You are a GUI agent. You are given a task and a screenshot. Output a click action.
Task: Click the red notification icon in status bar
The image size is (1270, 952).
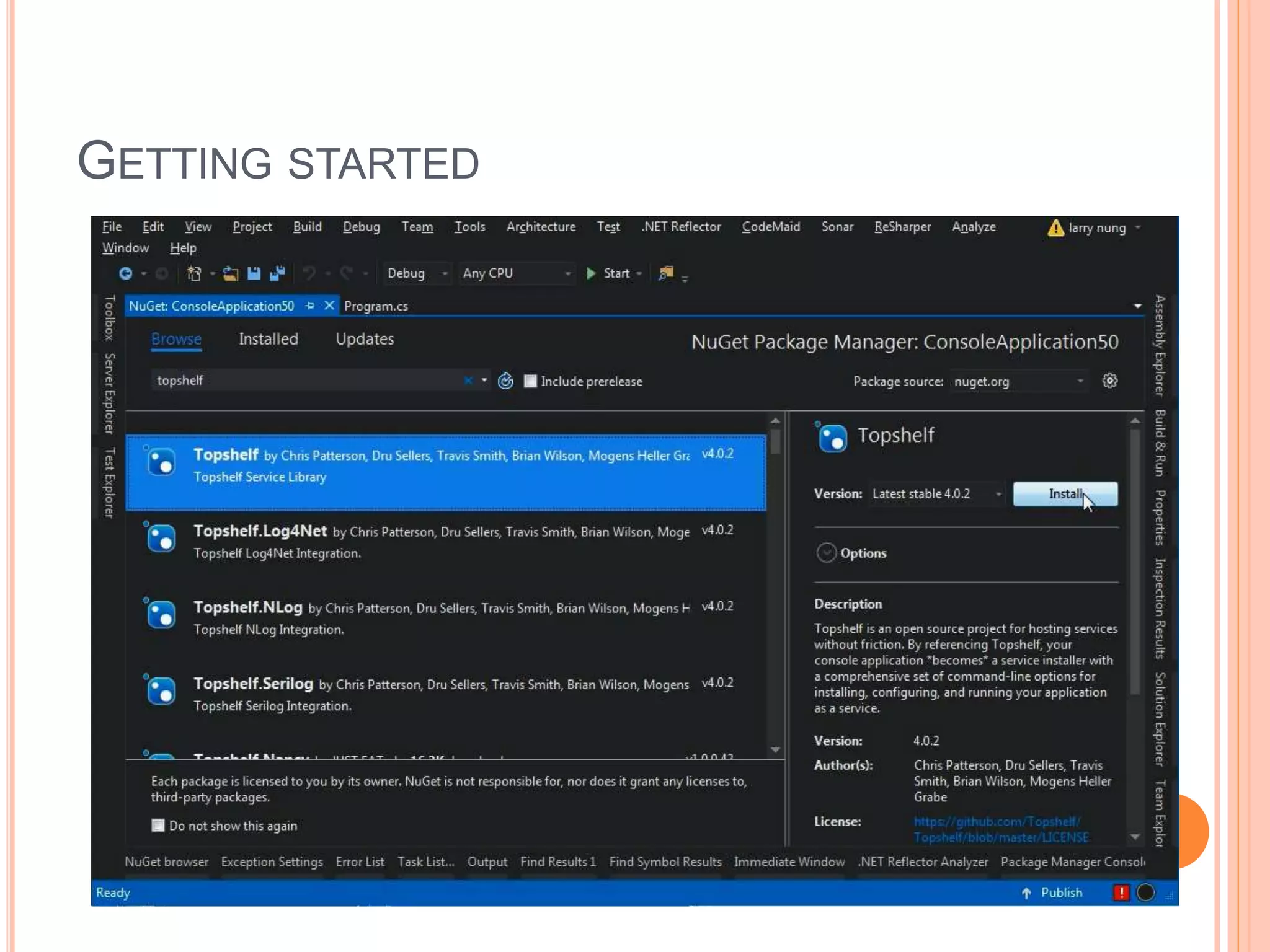point(1122,892)
